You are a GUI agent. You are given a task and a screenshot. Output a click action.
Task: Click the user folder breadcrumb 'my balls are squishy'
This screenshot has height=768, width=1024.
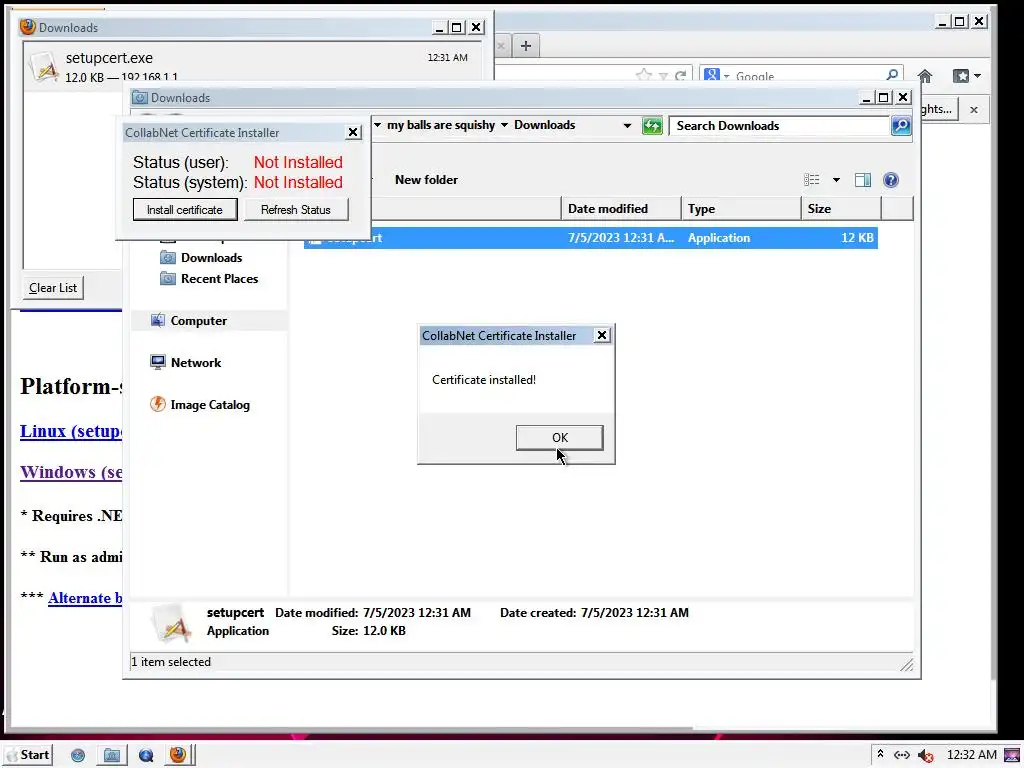441,125
